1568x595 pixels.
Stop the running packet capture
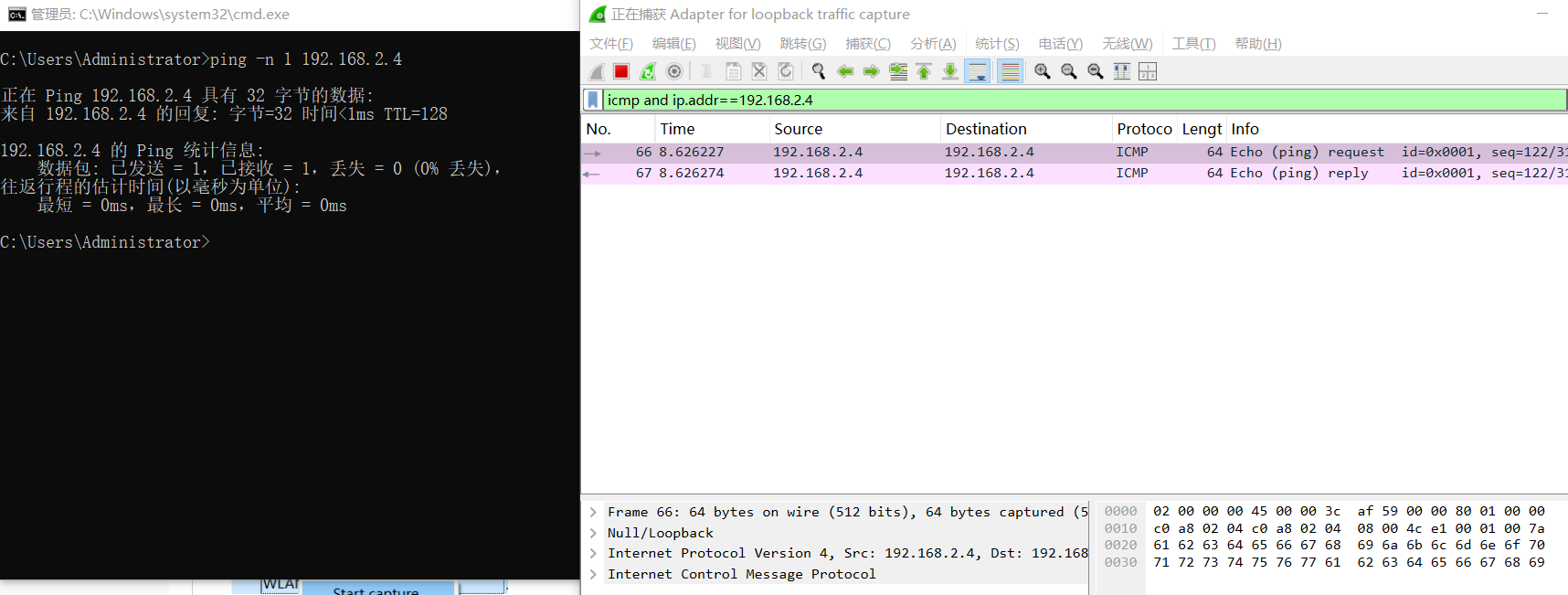coord(621,71)
